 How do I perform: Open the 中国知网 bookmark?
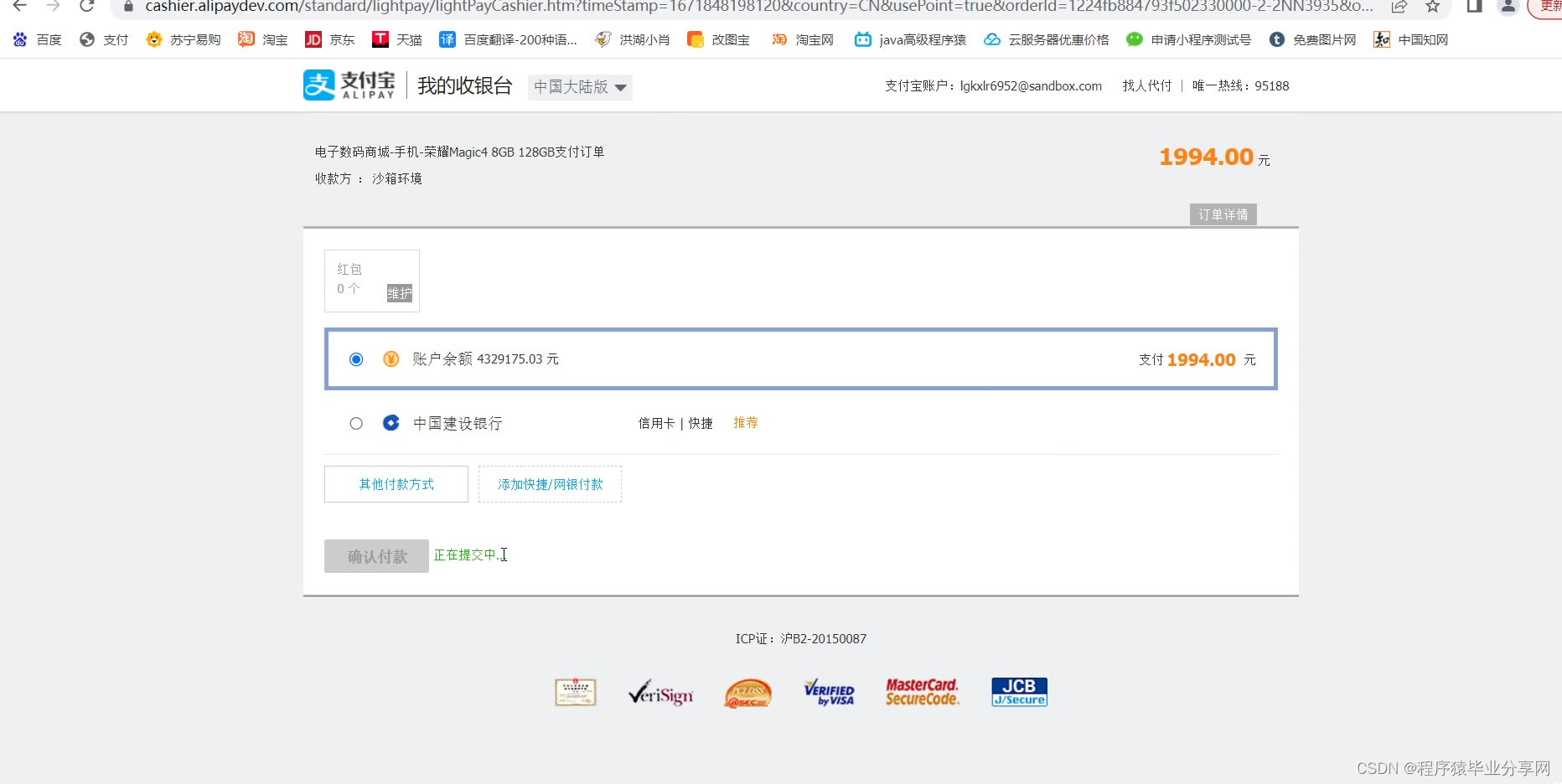(x=1411, y=39)
